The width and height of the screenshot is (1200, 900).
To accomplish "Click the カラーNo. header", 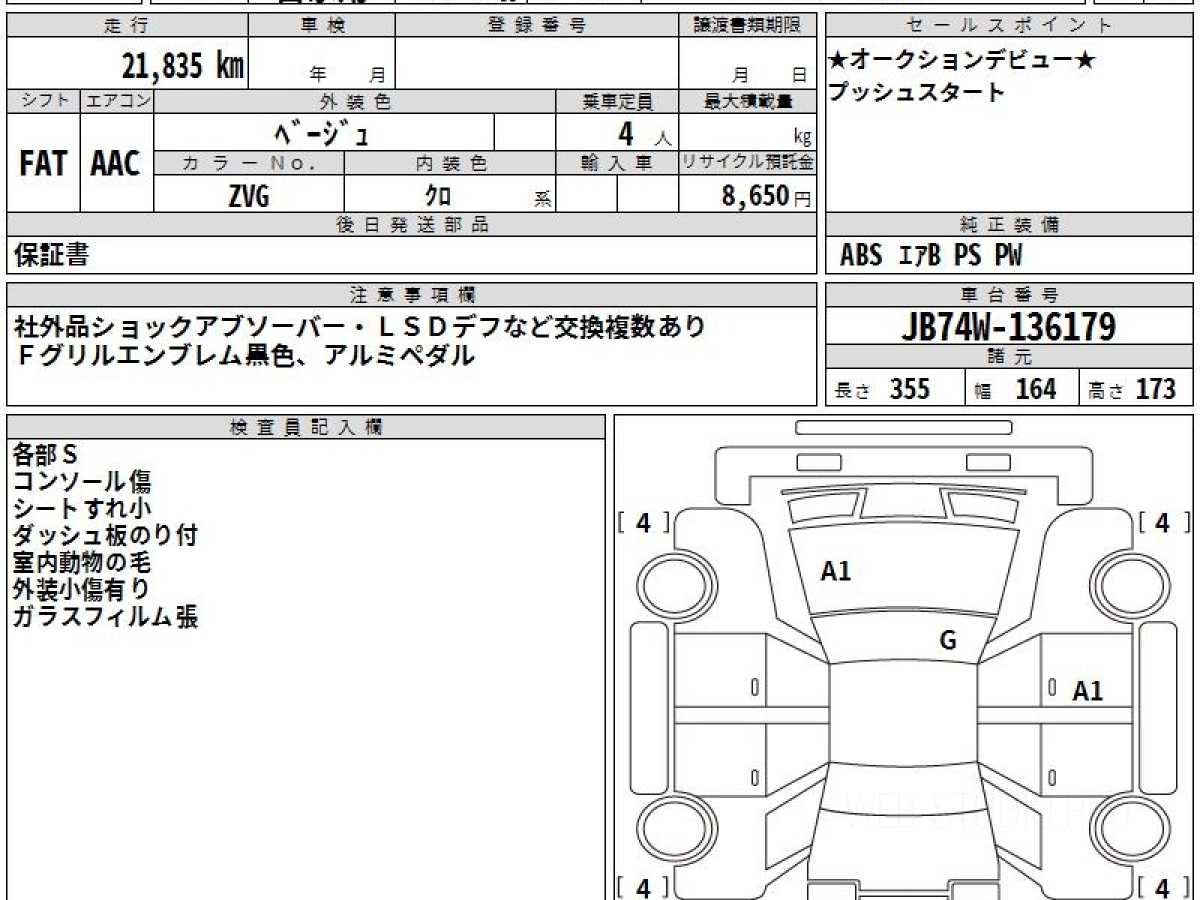I will click(250, 163).
